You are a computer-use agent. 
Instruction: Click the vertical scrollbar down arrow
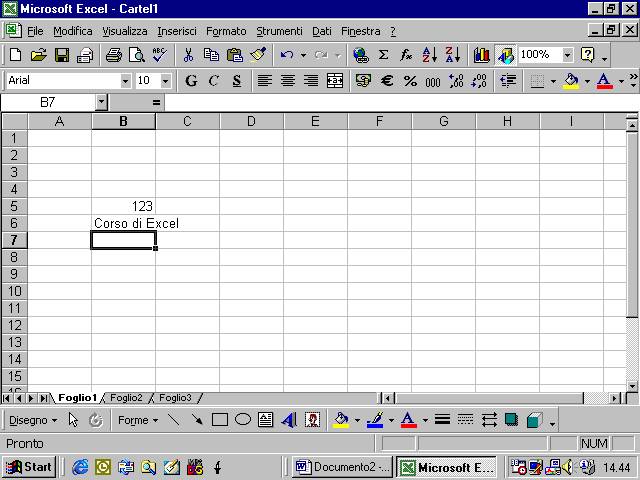[x=632, y=386]
